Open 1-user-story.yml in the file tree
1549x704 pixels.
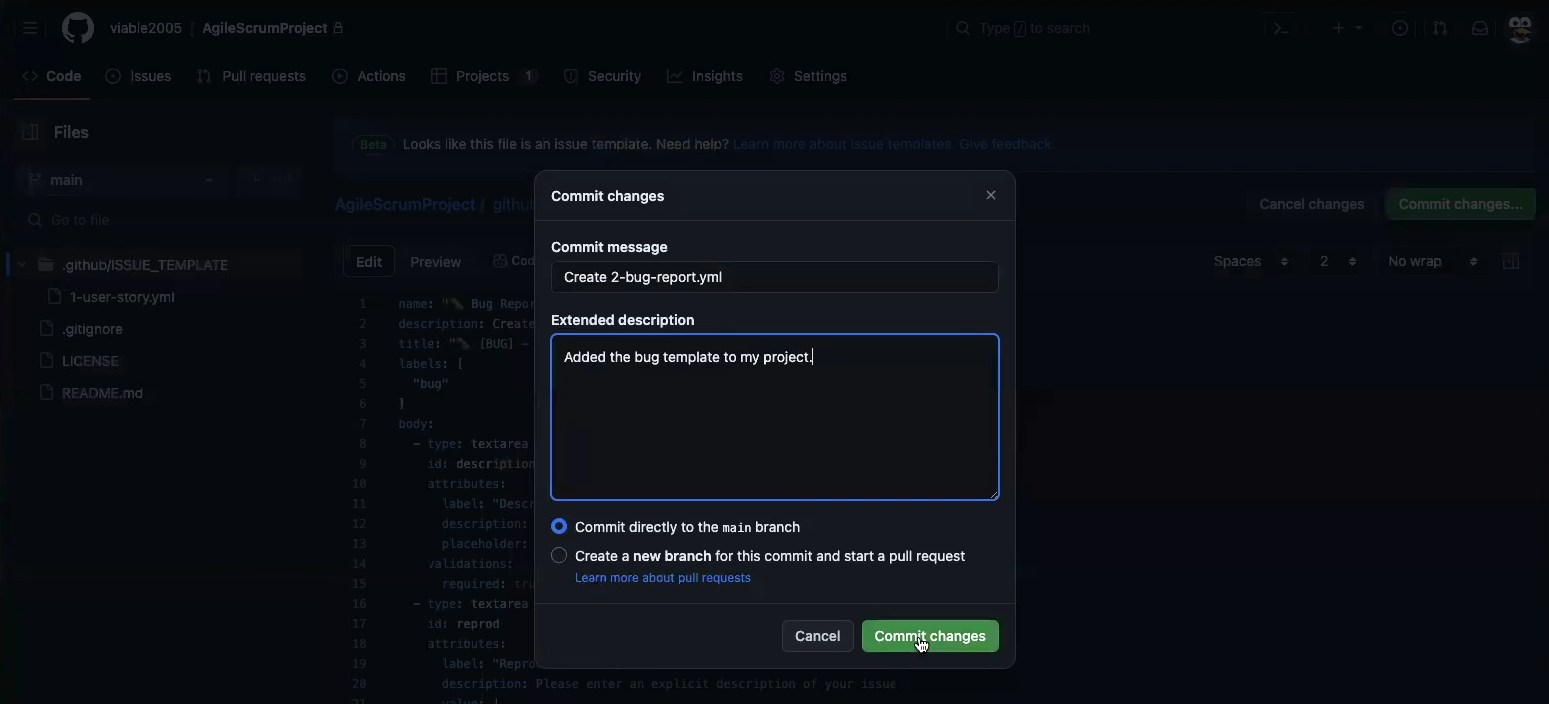[122, 297]
